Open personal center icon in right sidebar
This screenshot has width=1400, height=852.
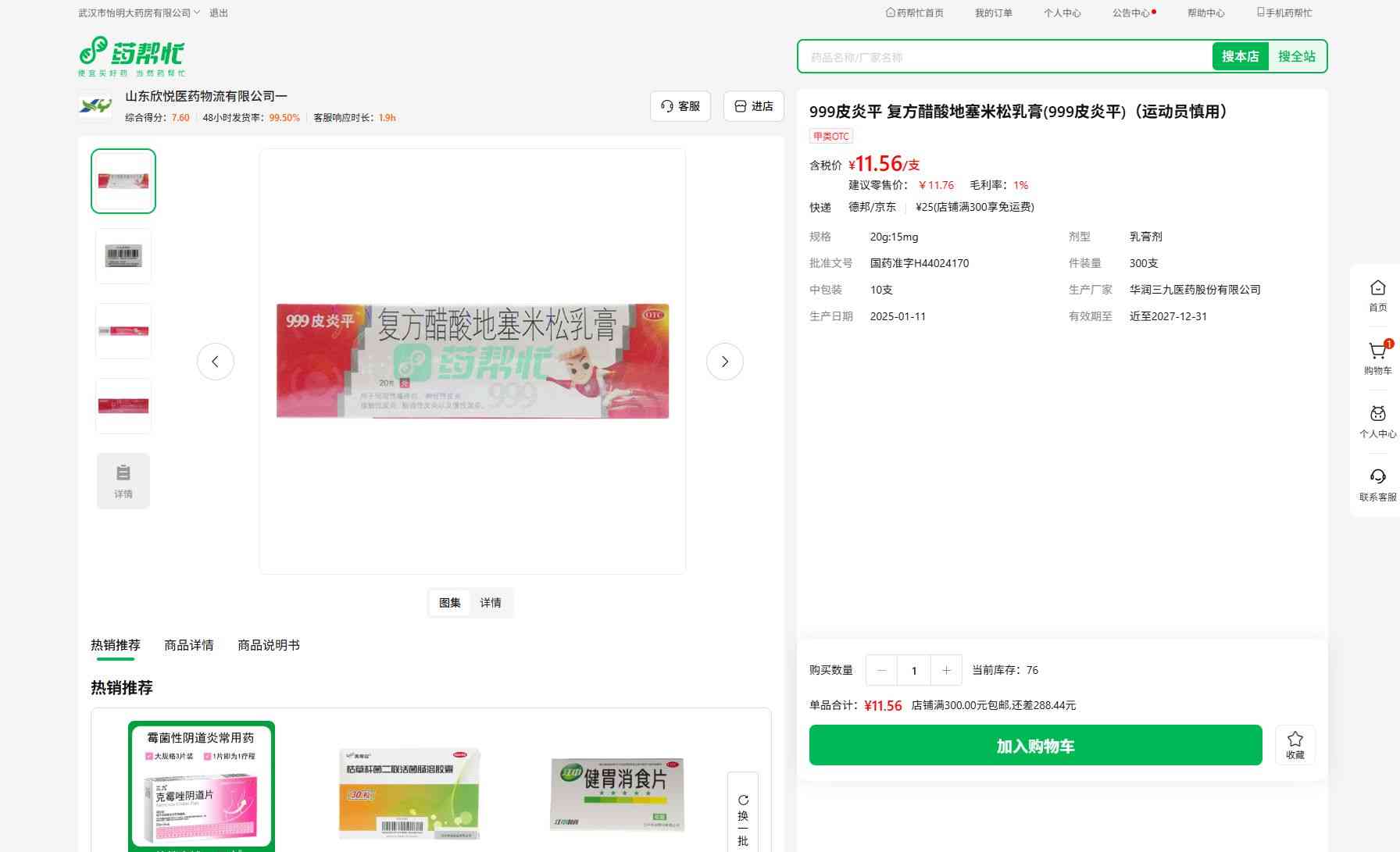point(1377,415)
